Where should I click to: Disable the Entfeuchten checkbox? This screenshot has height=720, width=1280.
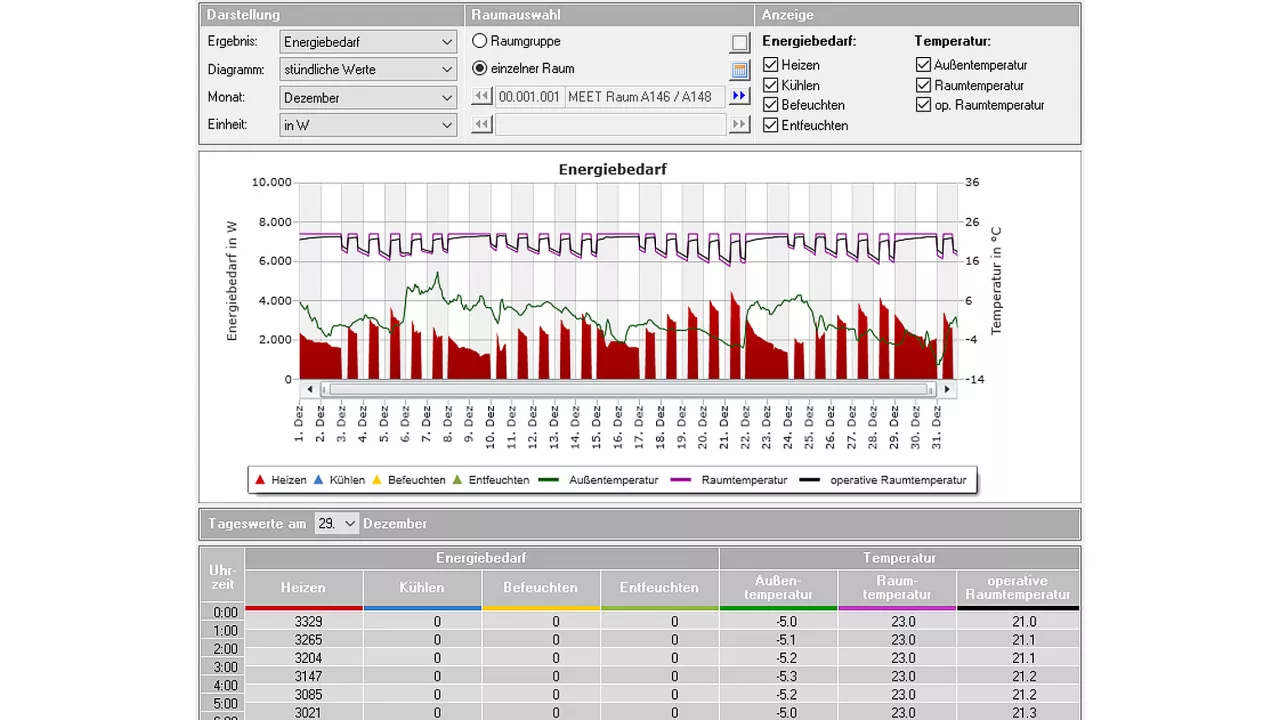click(770, 125)
